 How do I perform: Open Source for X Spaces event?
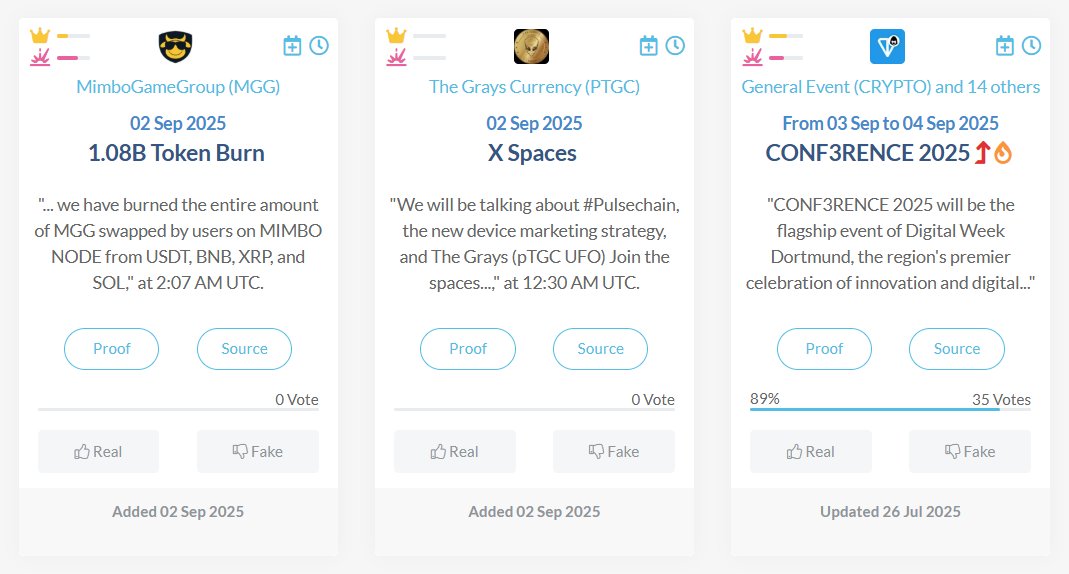pos(600,349)
